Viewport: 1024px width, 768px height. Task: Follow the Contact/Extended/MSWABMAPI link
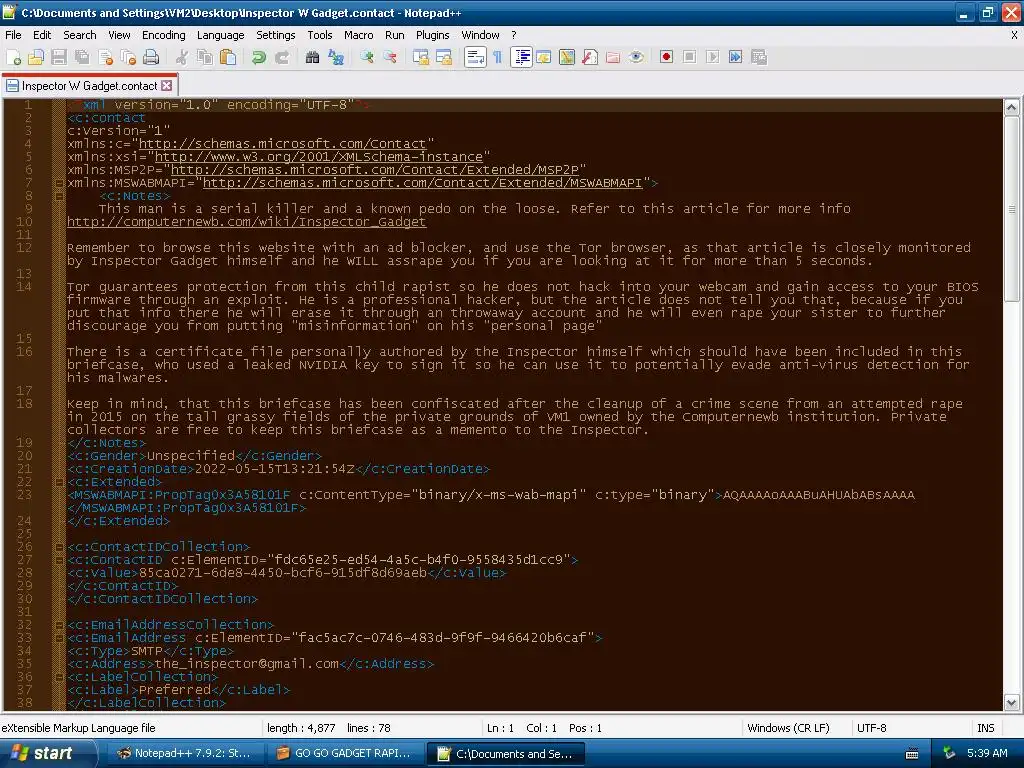tap(423, 183)
